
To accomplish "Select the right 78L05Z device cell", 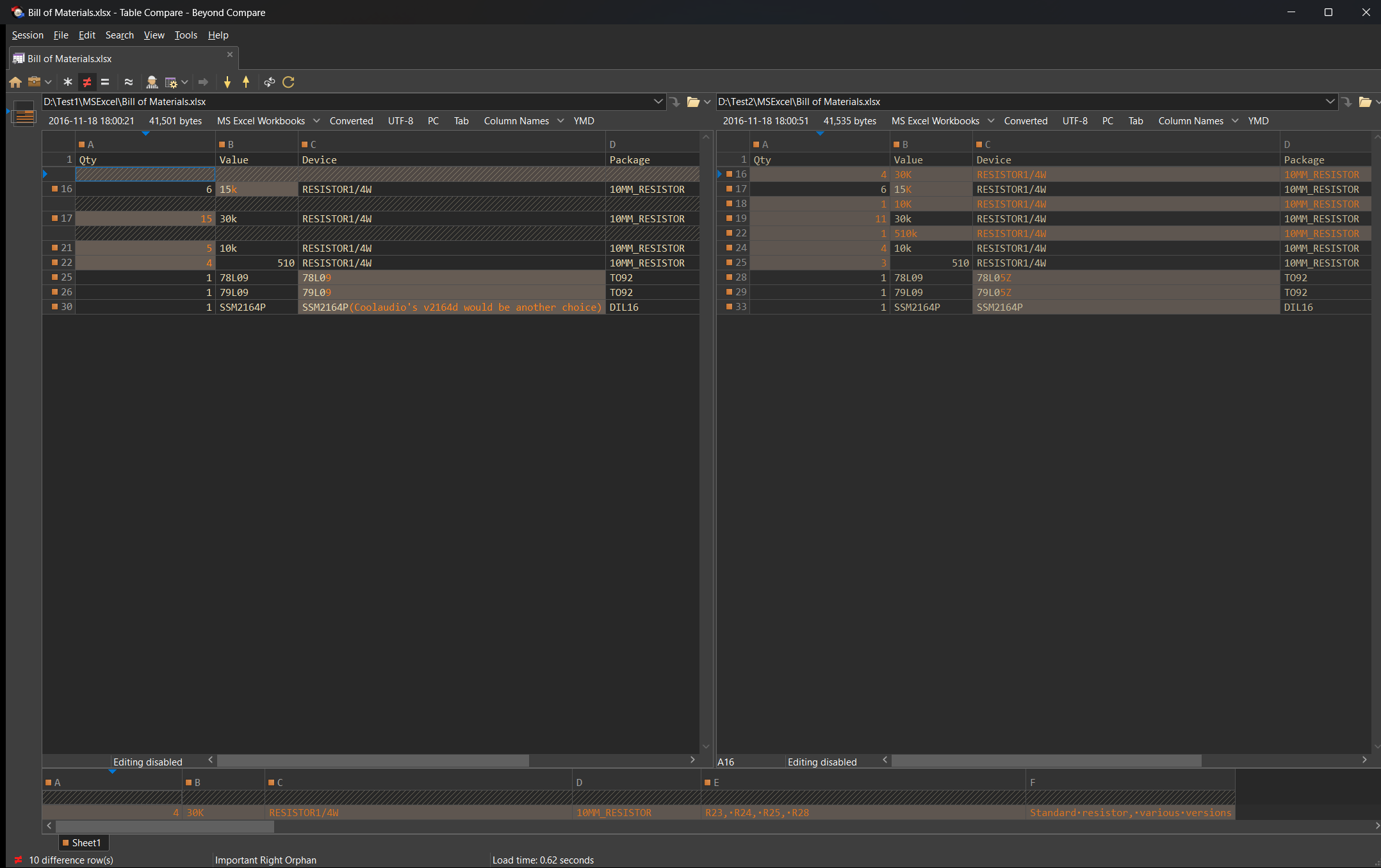I will click(x=1126, y=278).
